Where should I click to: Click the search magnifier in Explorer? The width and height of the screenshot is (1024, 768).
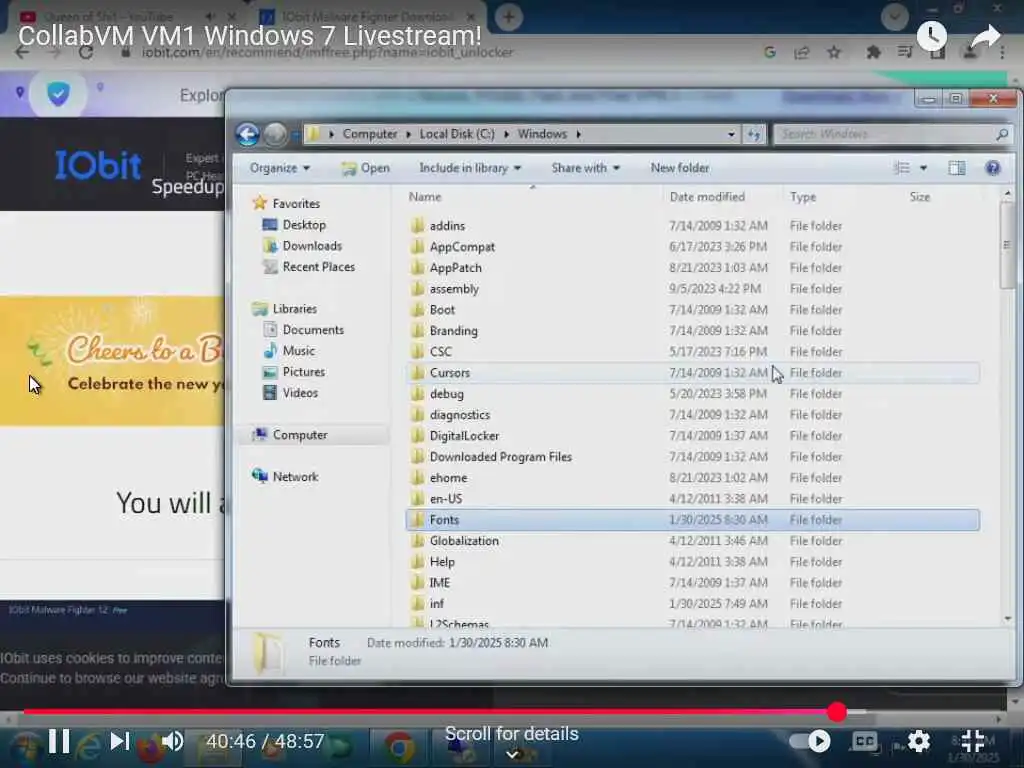tap(1002, 135)
